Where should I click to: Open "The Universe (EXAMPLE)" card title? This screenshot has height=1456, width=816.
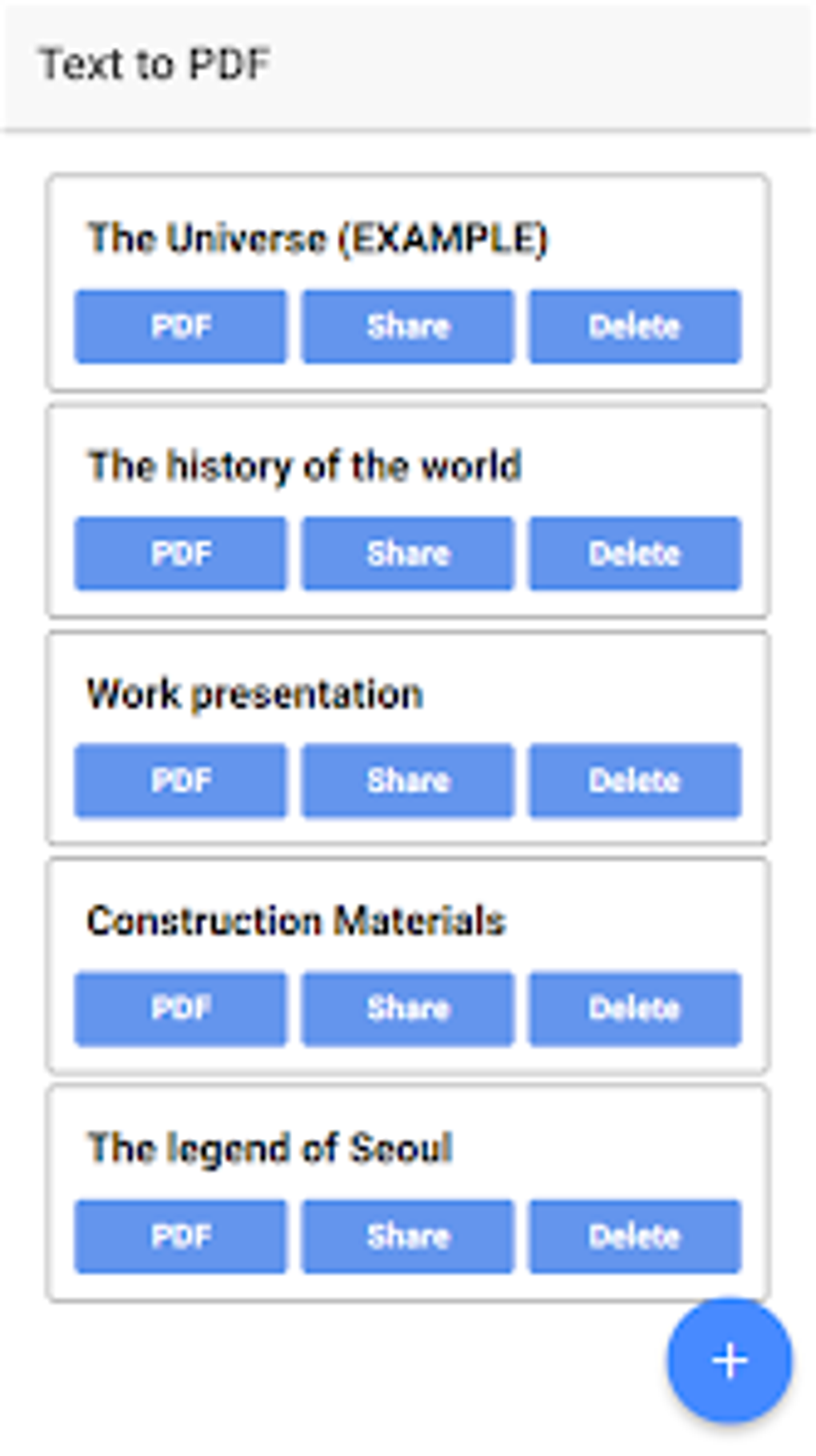pyautogui.click(x=318, y=235)
